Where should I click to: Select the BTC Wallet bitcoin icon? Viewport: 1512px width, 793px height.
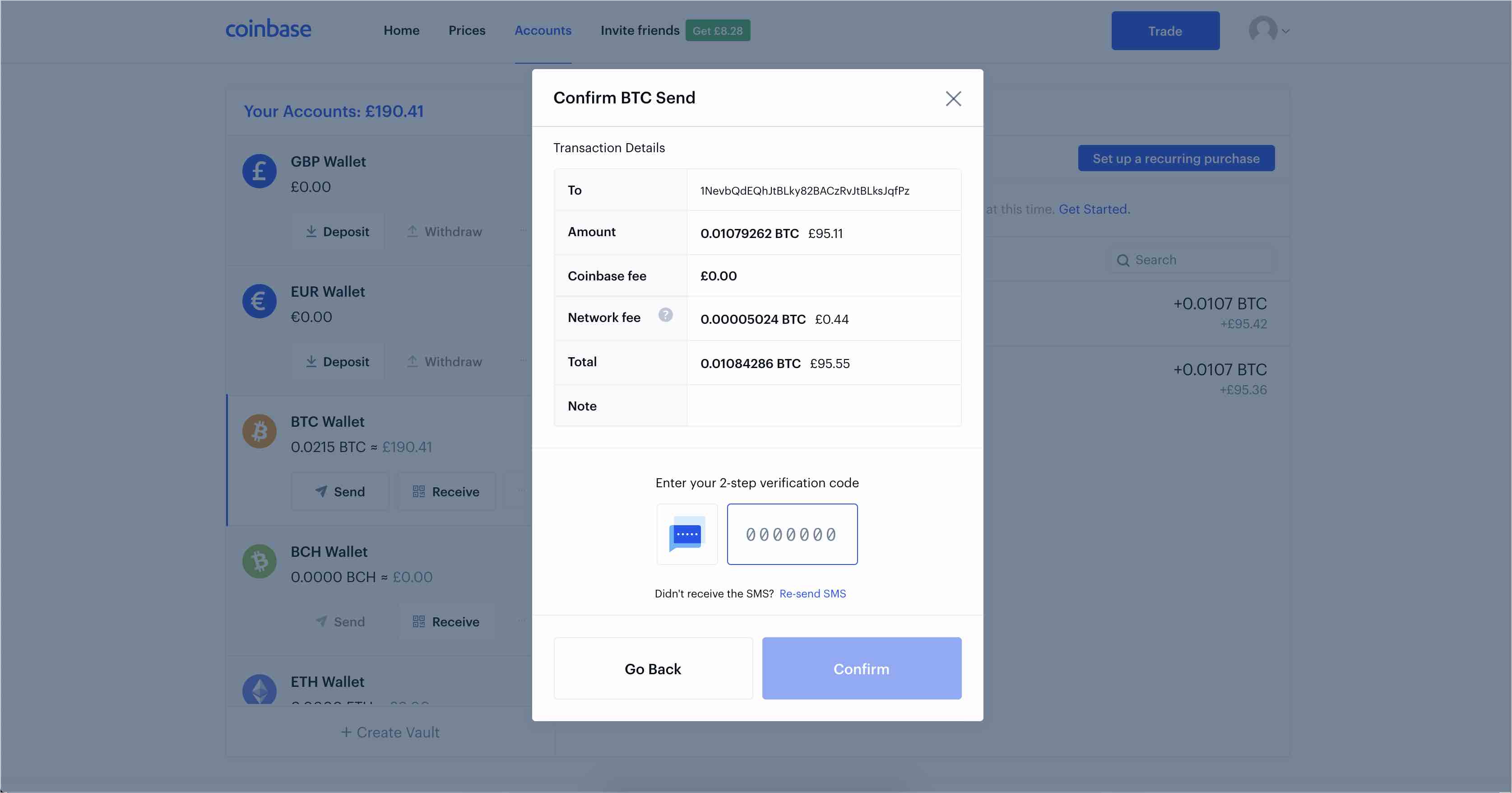[x=259, y=431]
